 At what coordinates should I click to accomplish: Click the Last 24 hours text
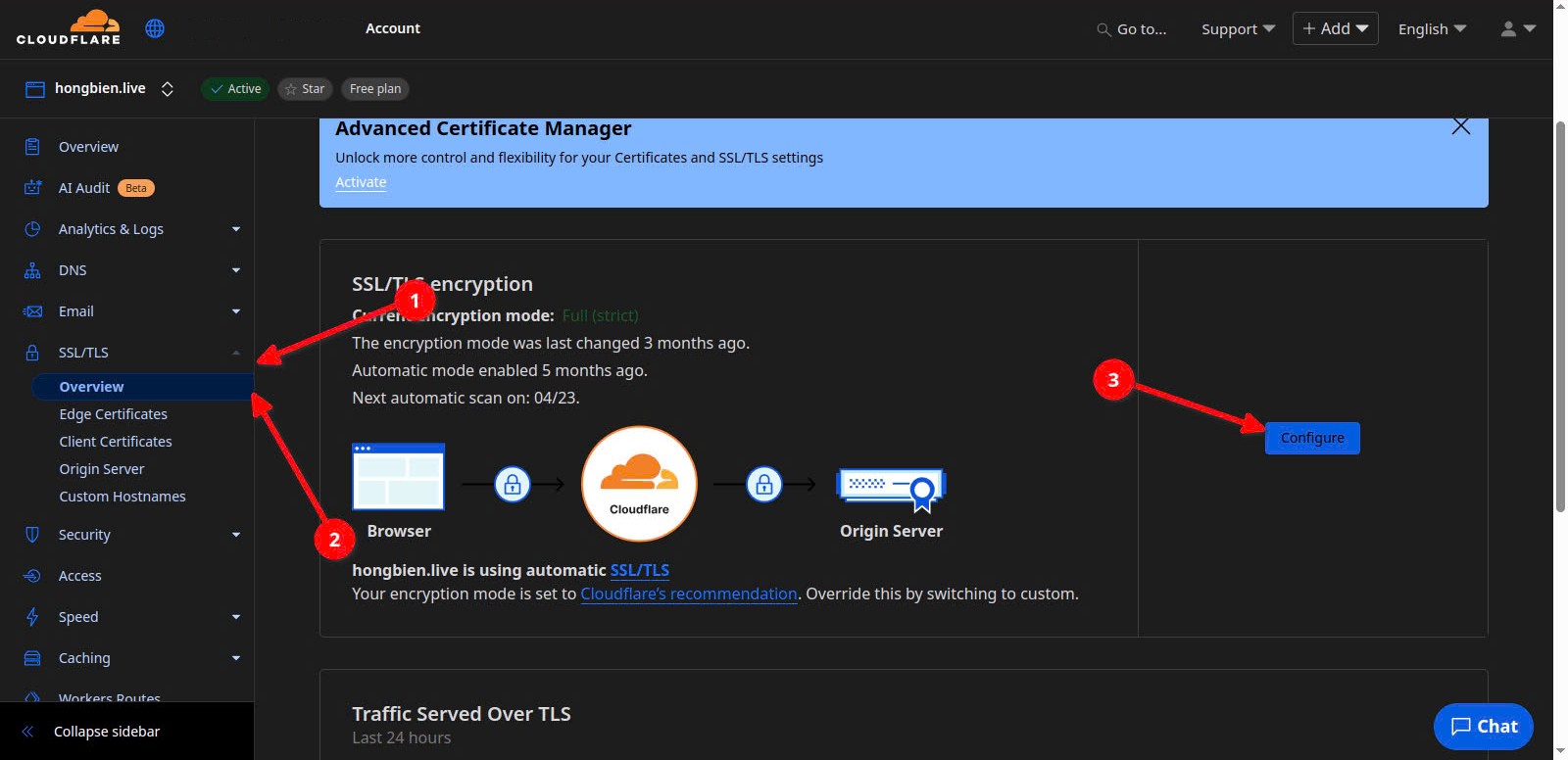402,737
